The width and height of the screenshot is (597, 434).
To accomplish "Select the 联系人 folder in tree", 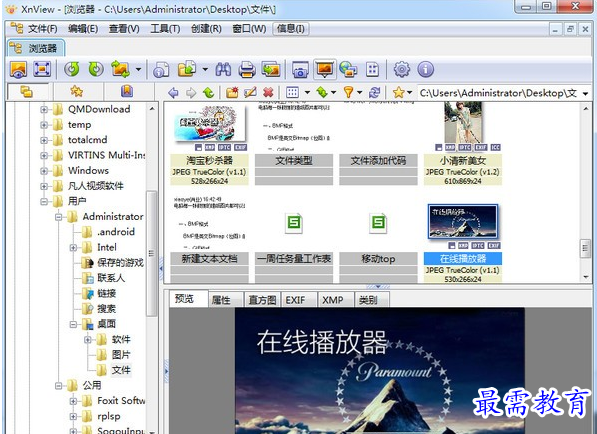I will coord(111,278).
